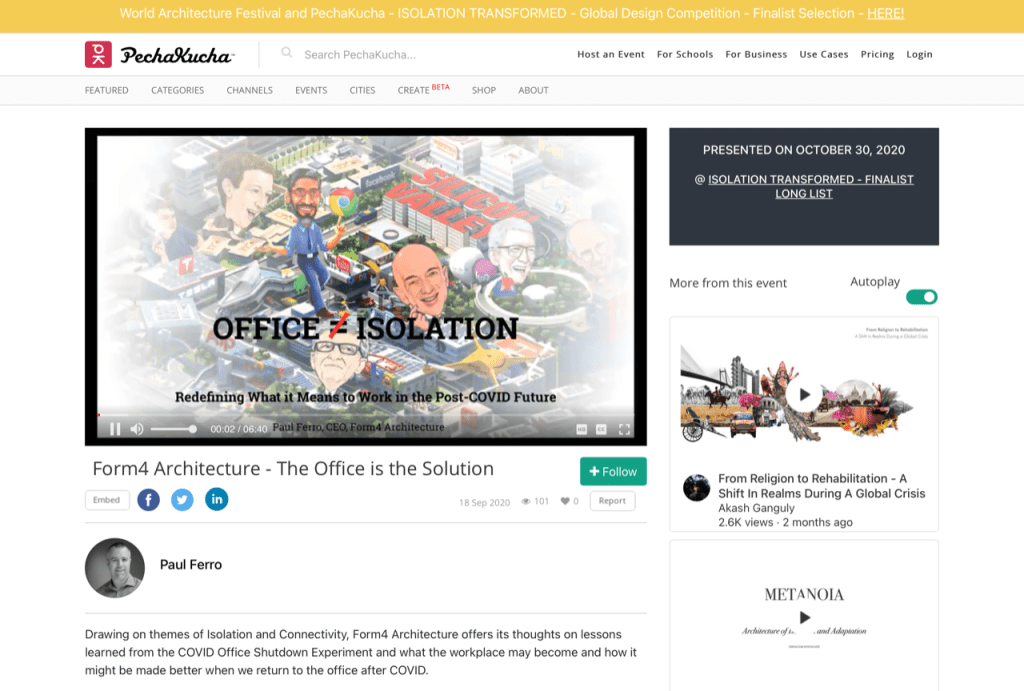Share on LinkedIn icon

pos(217,500)
